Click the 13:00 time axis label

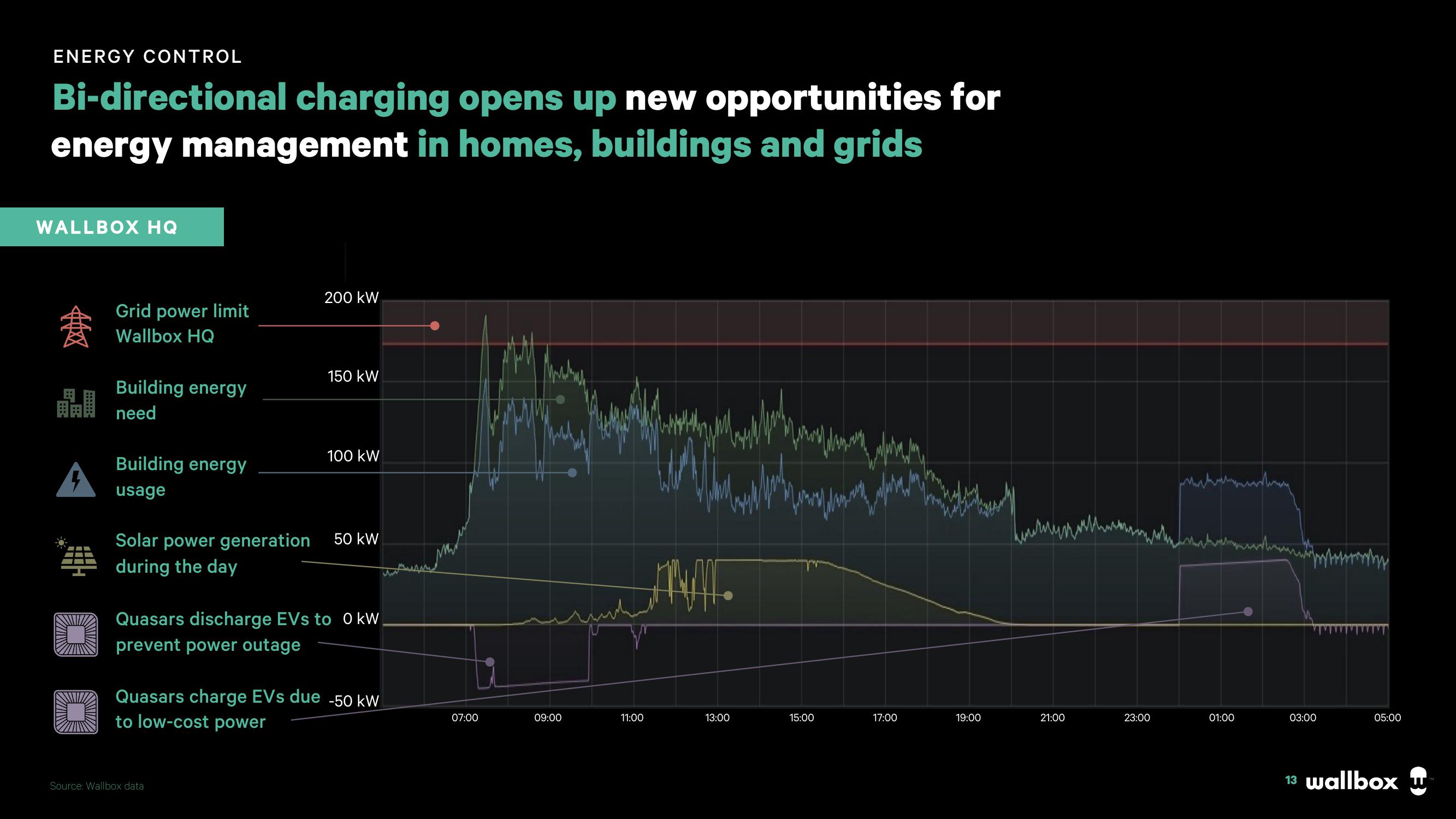(x=717, y=718)
